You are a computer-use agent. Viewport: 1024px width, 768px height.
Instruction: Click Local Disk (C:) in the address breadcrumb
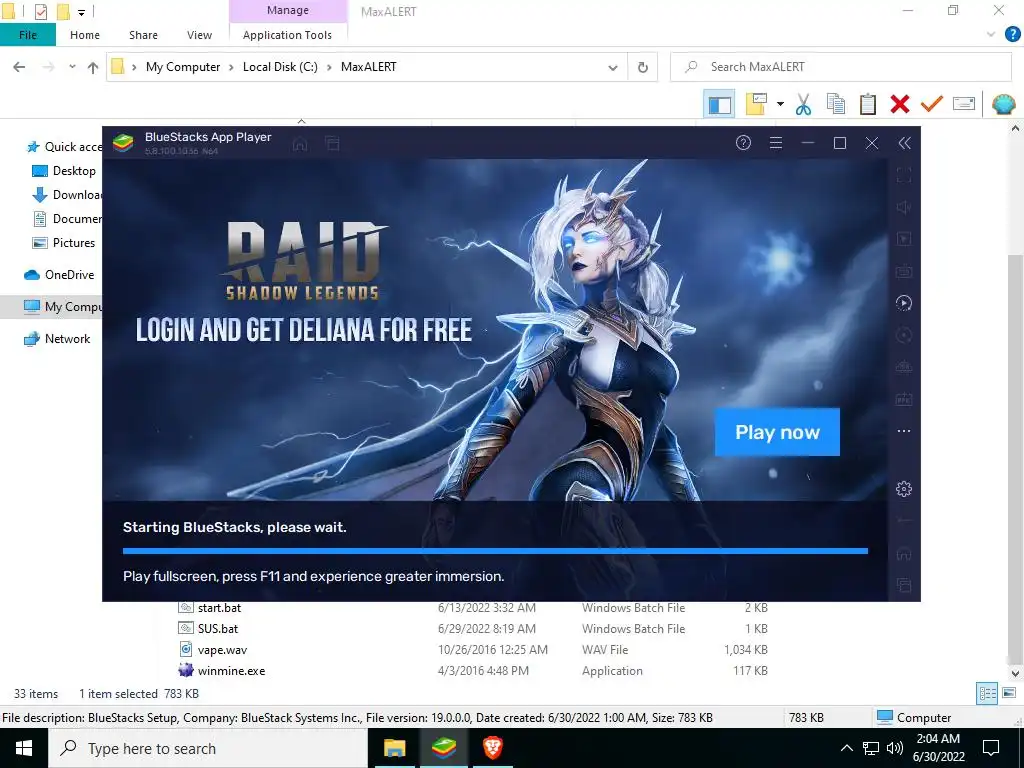tap(280, 67)
